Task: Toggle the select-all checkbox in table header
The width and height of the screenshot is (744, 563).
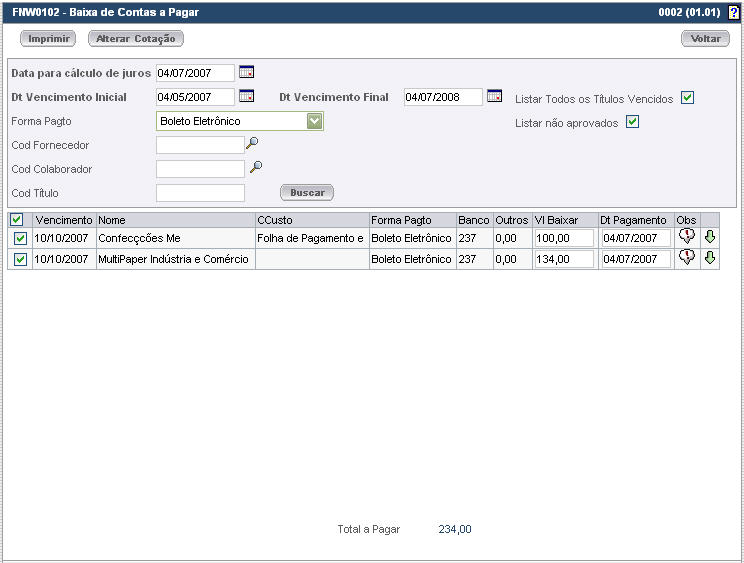Action: click(15, 219)
